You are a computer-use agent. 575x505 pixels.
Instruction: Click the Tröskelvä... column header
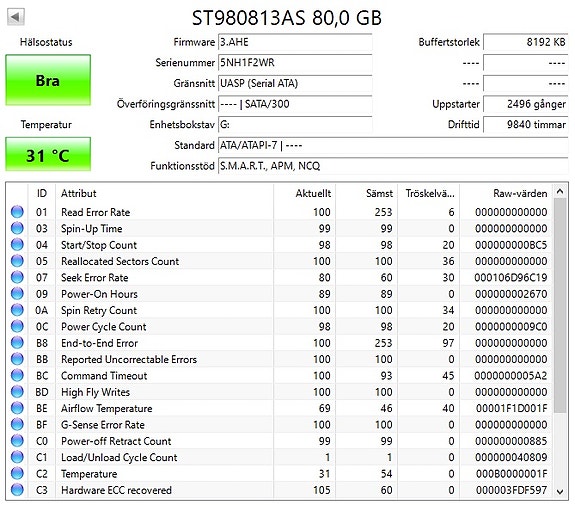point(429,193)
